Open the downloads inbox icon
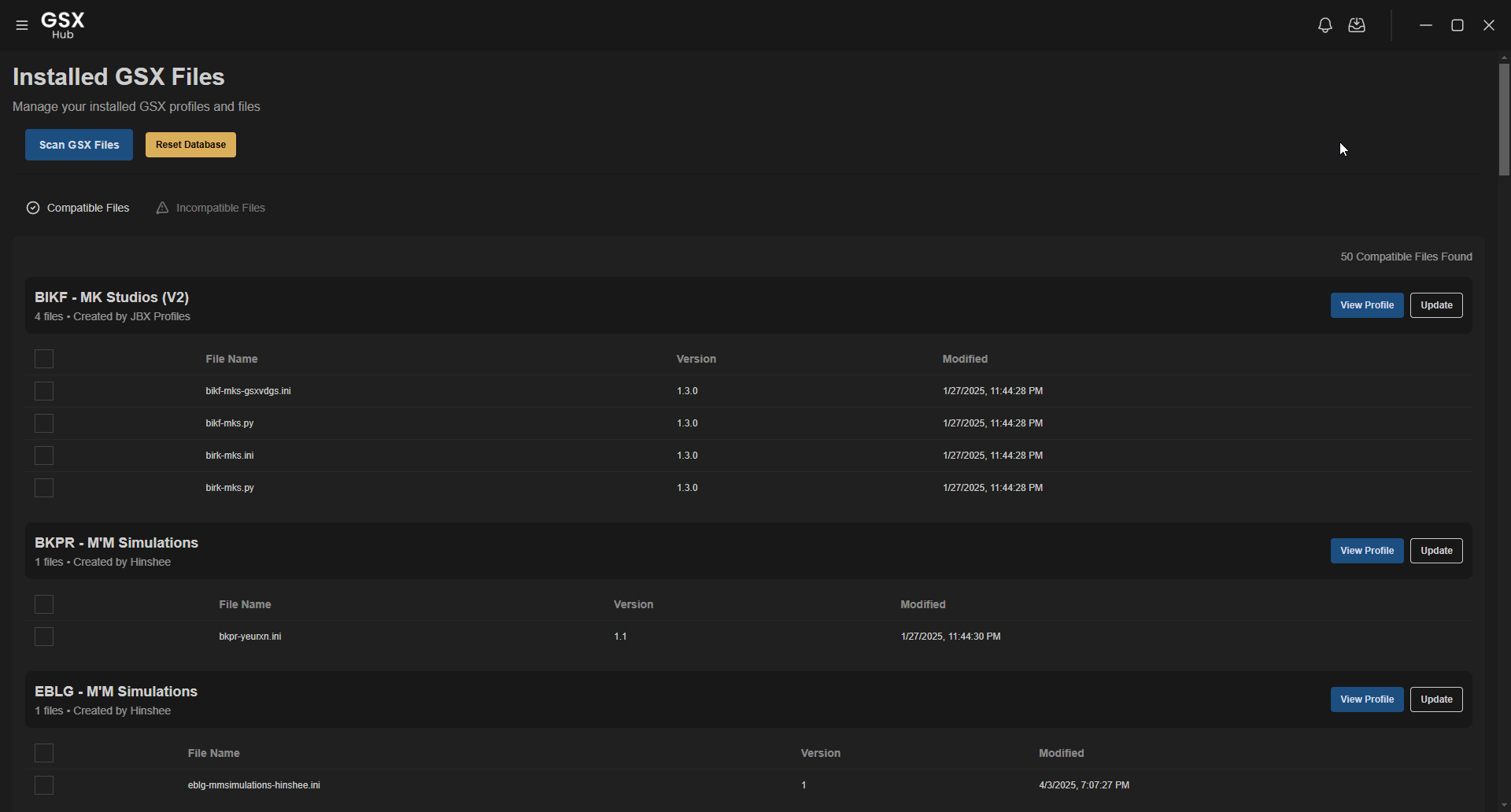 pyautogui.click(x=1357, y=25)
